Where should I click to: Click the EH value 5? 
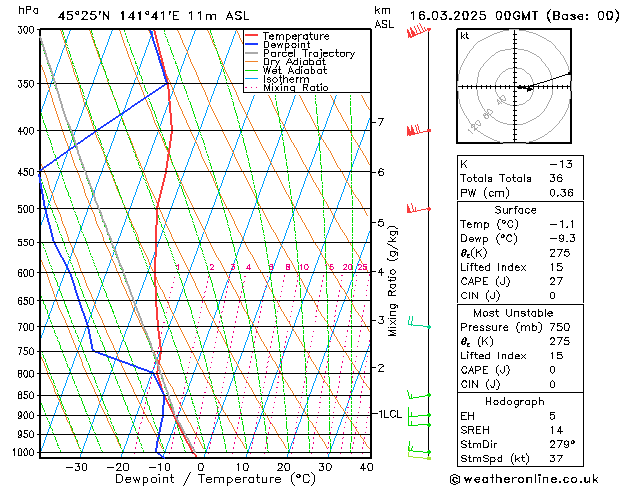pos(552,416)
